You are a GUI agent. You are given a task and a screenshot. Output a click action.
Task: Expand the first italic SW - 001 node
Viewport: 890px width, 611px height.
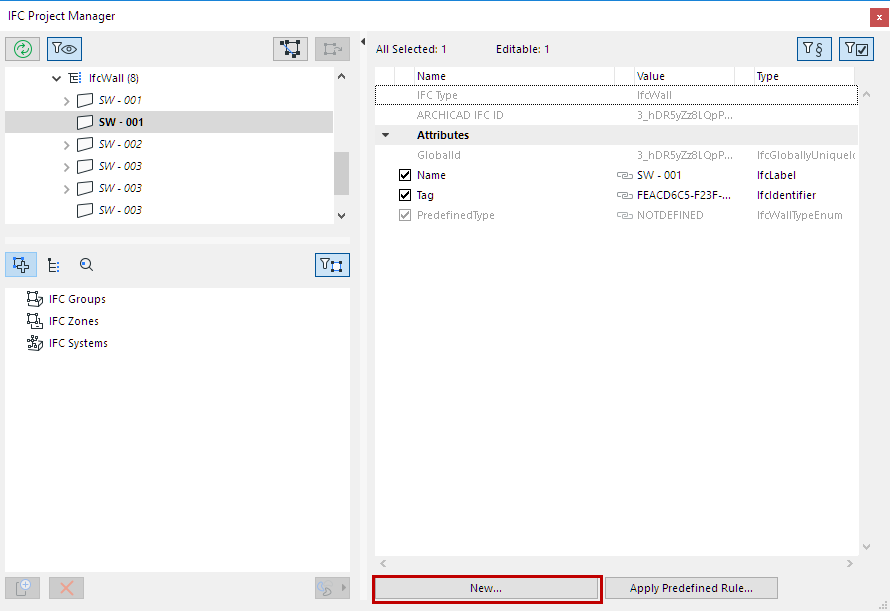coord(66,101)
